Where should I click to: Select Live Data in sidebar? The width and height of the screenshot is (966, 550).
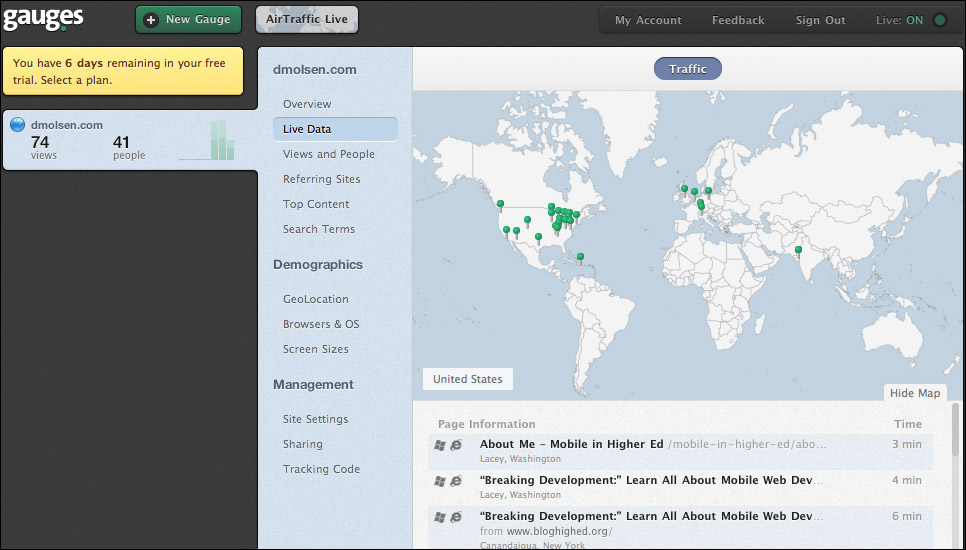pos(335,129)
